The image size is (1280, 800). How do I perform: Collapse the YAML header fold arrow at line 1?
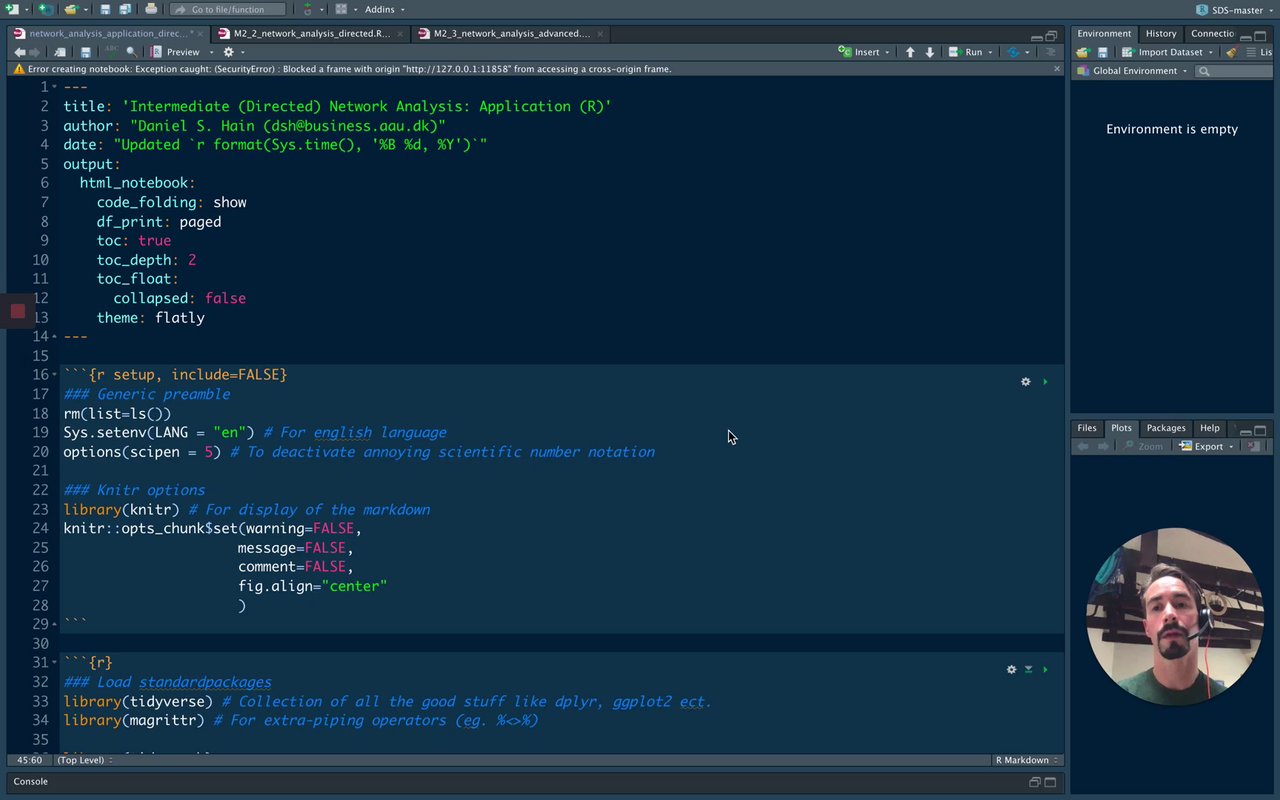[x=54, y=87]
